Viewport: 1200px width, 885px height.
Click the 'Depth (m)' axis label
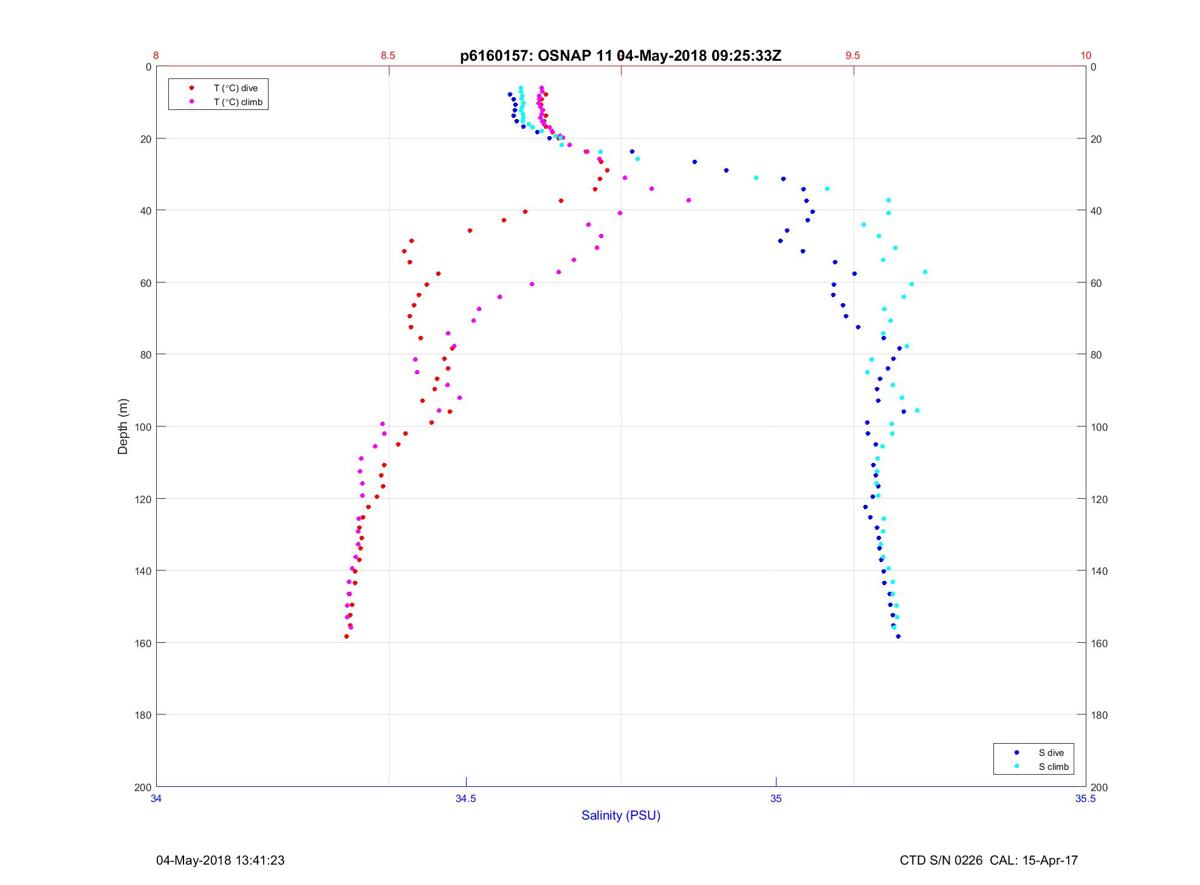(123, 426)
